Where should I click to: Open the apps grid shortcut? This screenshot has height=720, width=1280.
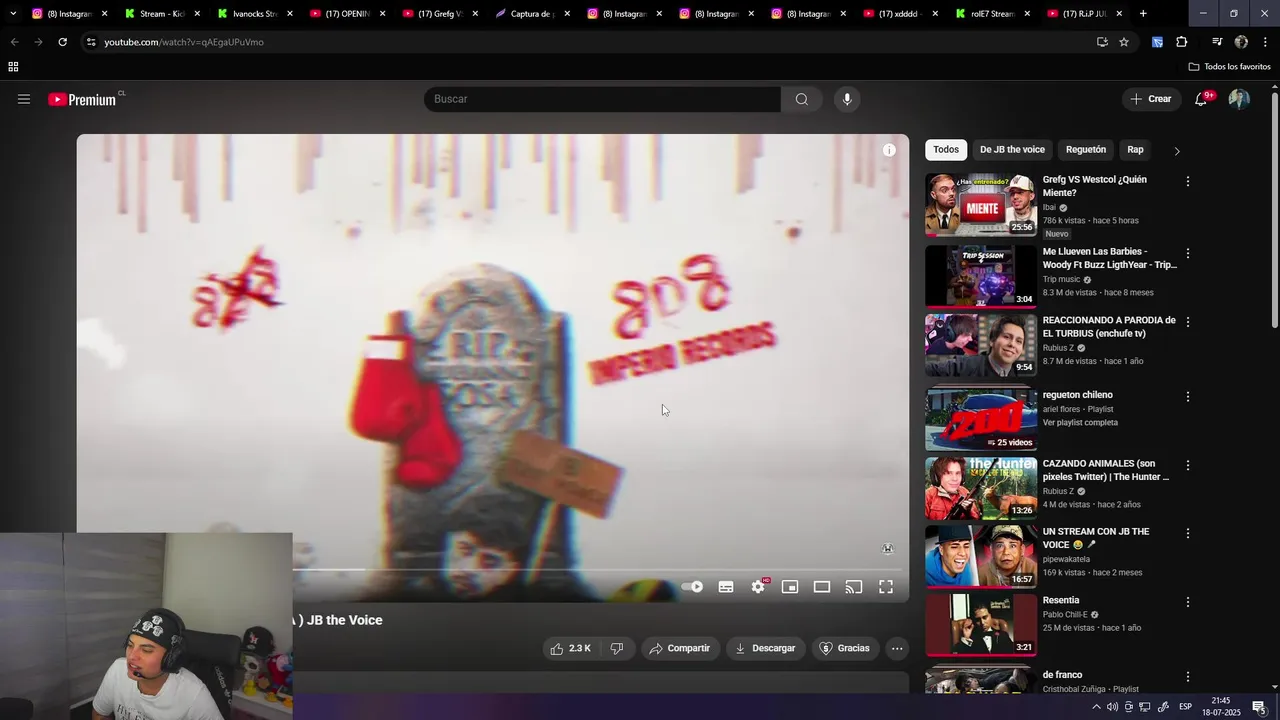[x=13, y=67]
